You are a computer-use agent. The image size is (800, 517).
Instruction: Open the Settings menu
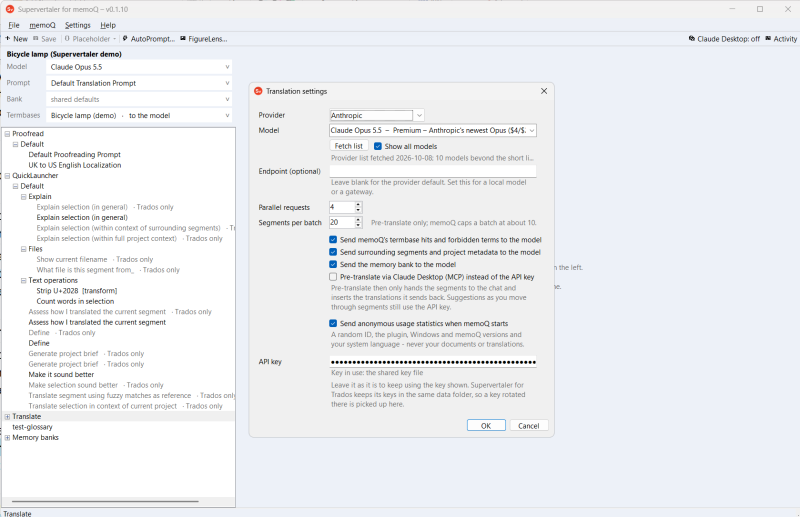(x=78, y=25)
